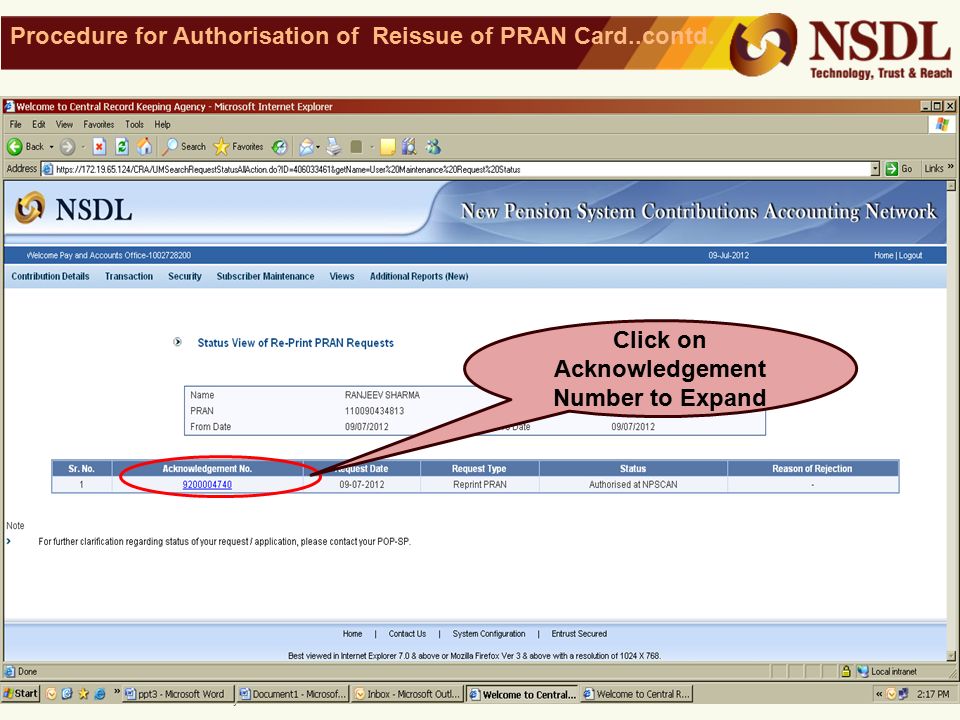The image size is (960, 720).
Task: Click the Home house toolbar icon
Action: (144, 147)
